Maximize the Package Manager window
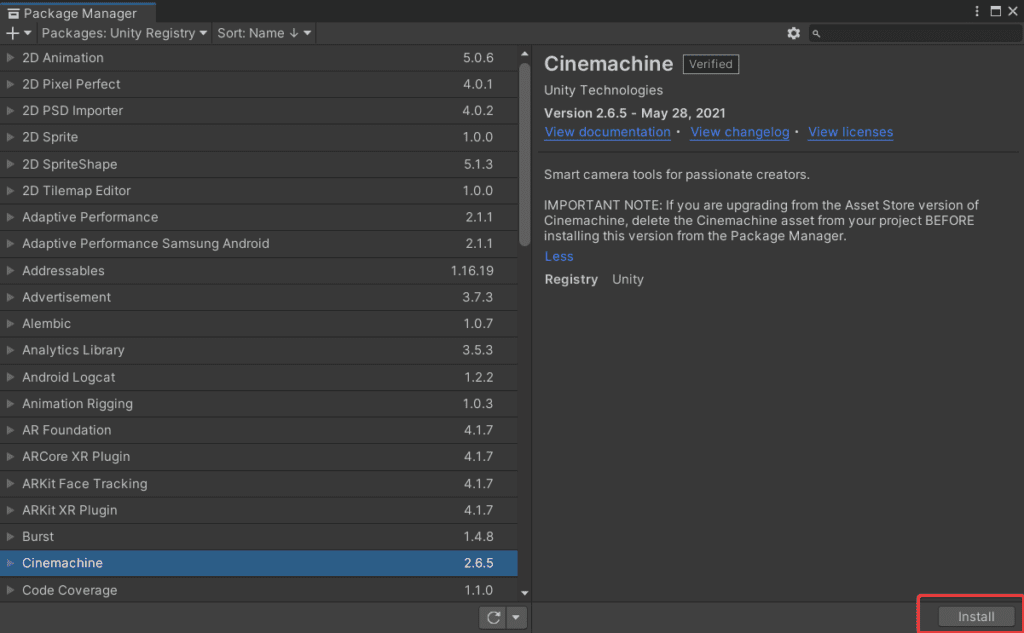 coord(995,11)
